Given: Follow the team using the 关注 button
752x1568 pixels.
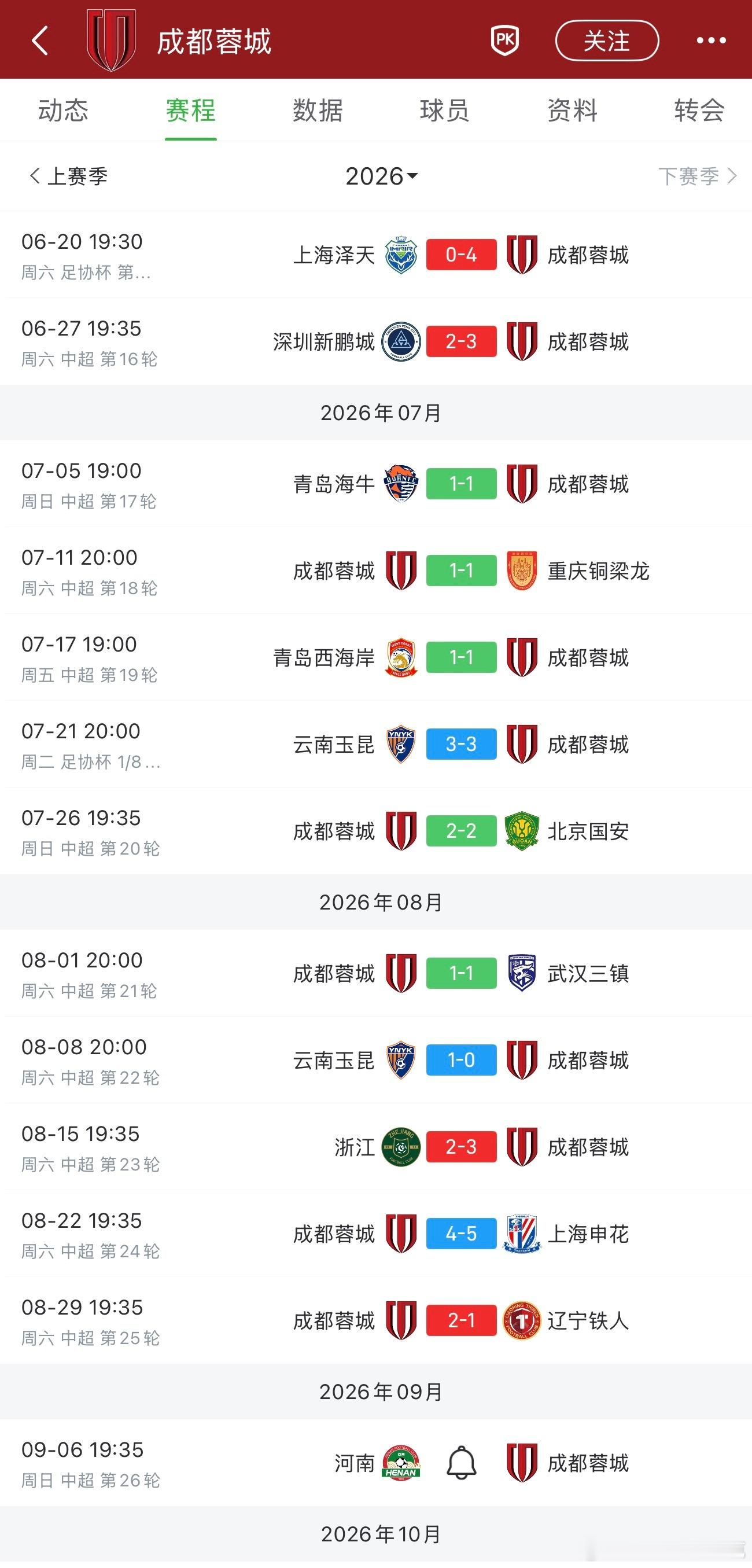Looking at the screenshot, I should (607, 41).
